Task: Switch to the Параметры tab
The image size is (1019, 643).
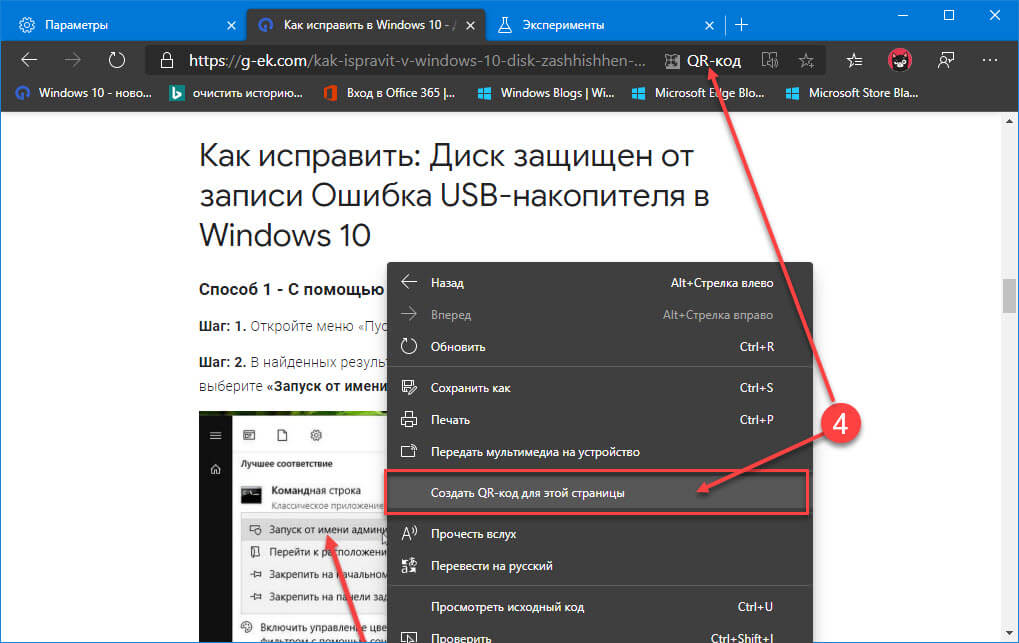Action: pos(123,25)
